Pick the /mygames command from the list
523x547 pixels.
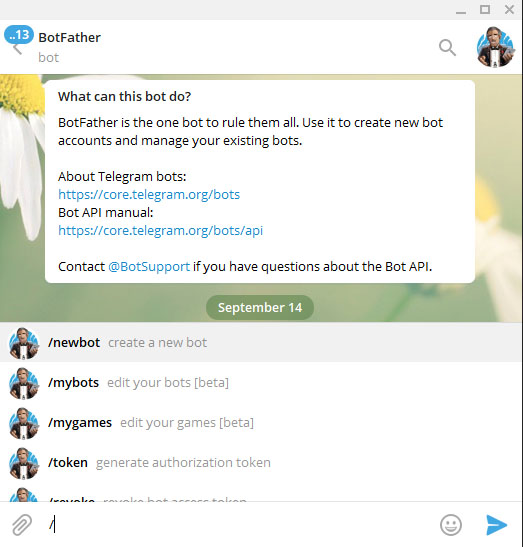point(261,422)
